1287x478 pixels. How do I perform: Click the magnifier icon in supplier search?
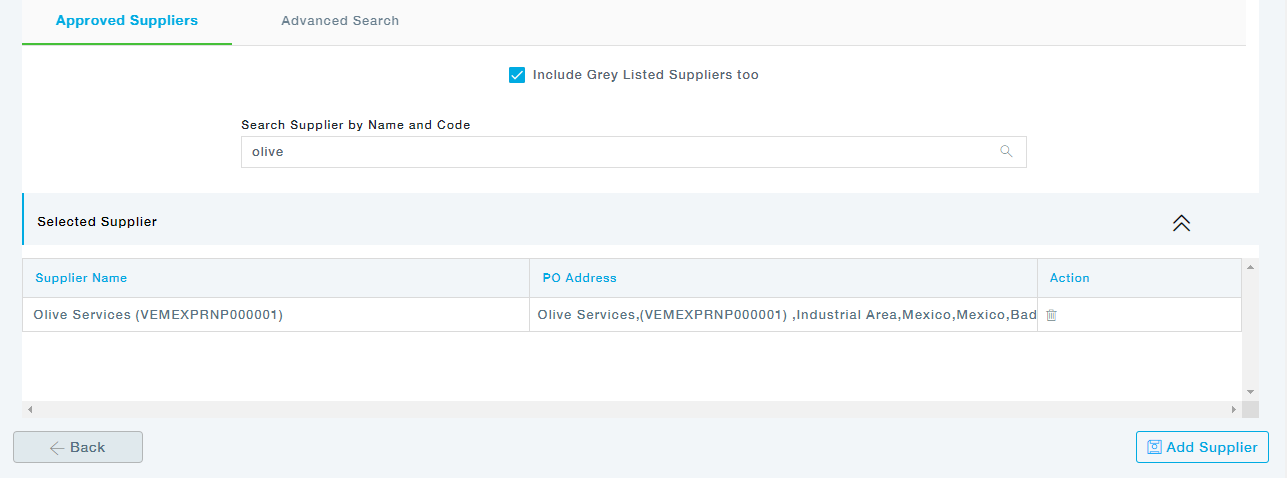click(x=1006, y=152)
